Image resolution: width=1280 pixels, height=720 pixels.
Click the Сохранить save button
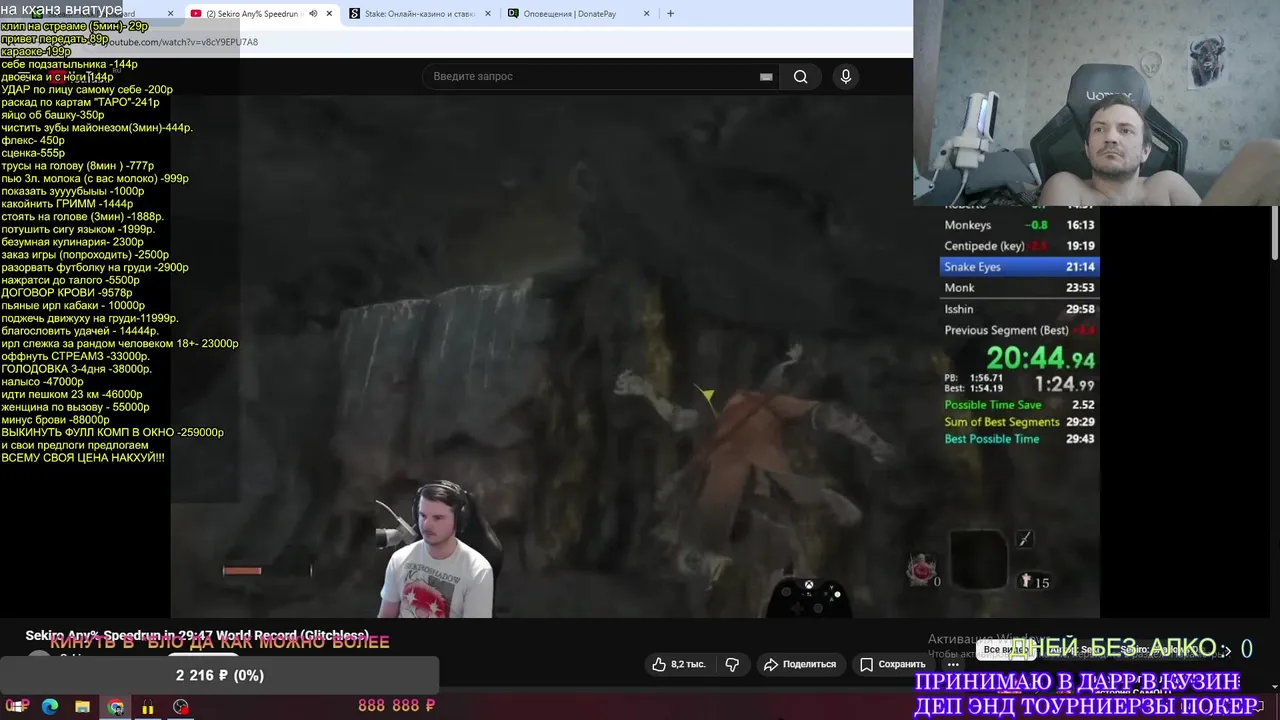click(893, 664)
